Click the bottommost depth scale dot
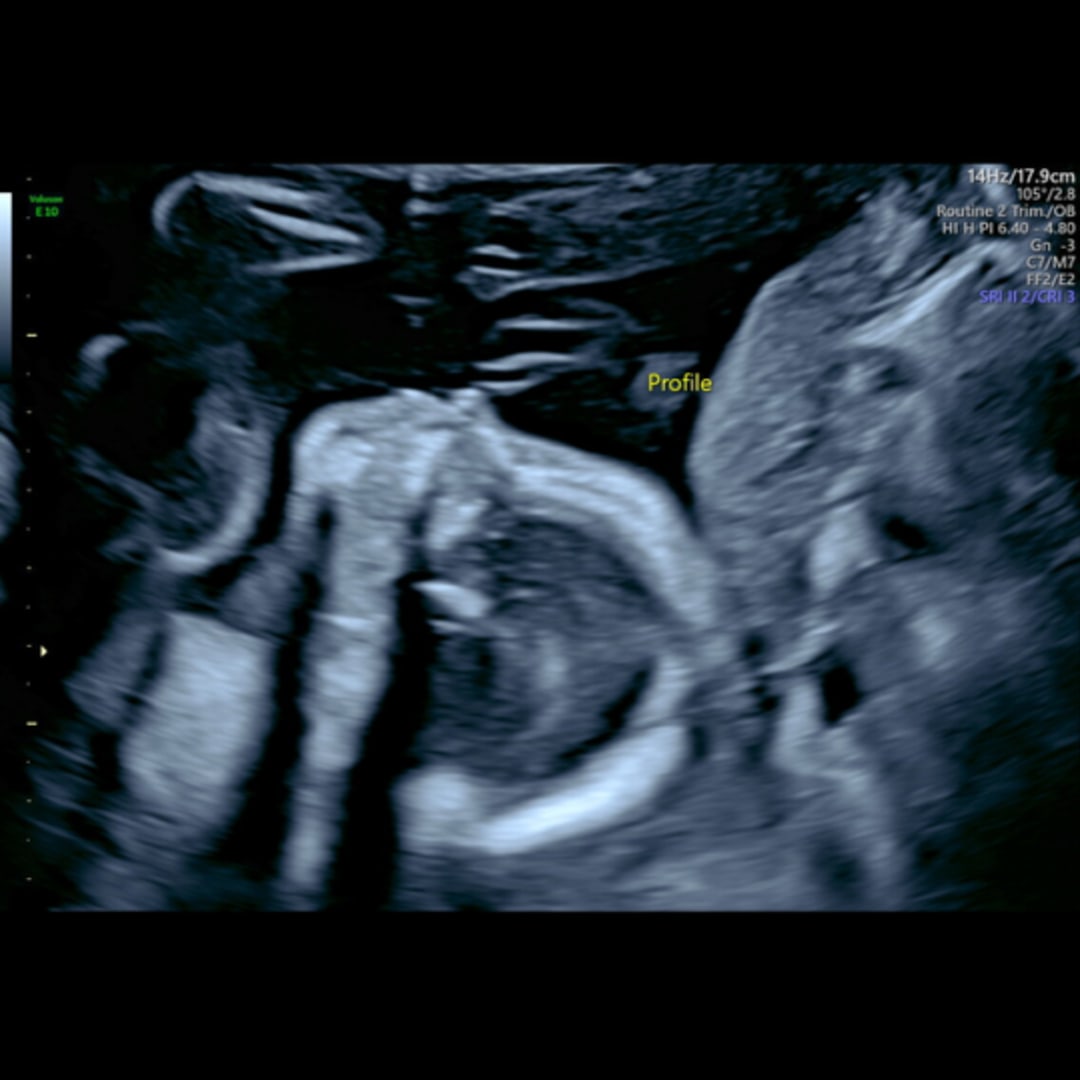Image resolution: width=1080 pixels, height=1080 pixels. point(29,879)
